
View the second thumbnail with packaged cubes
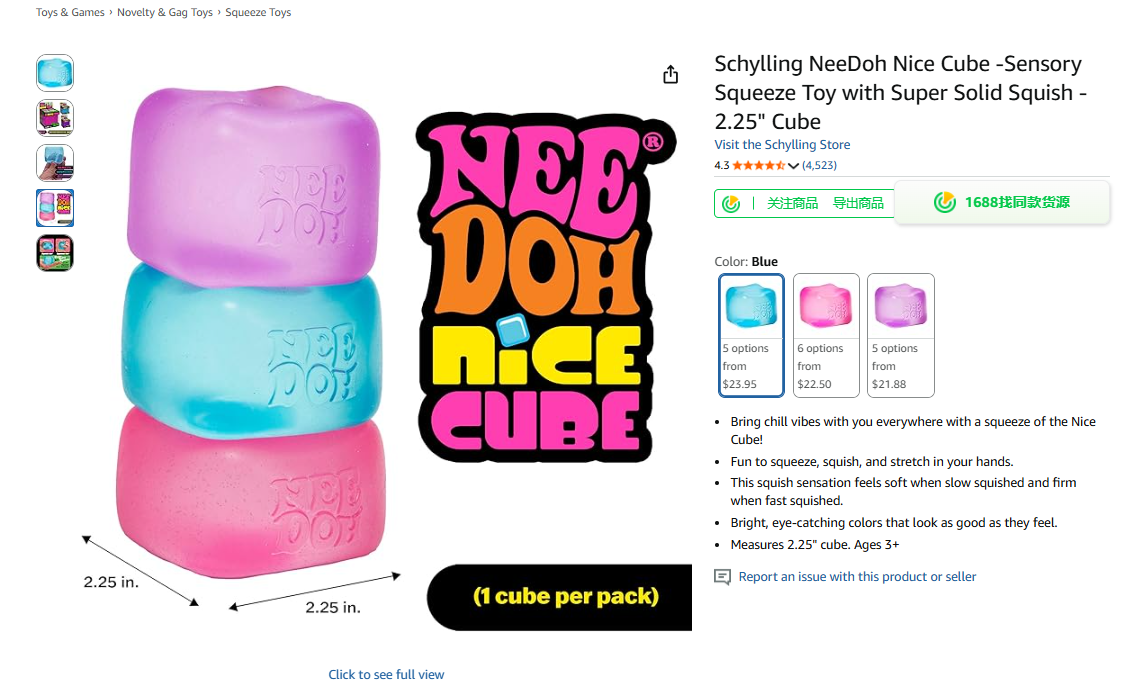[x=55, y=118]
